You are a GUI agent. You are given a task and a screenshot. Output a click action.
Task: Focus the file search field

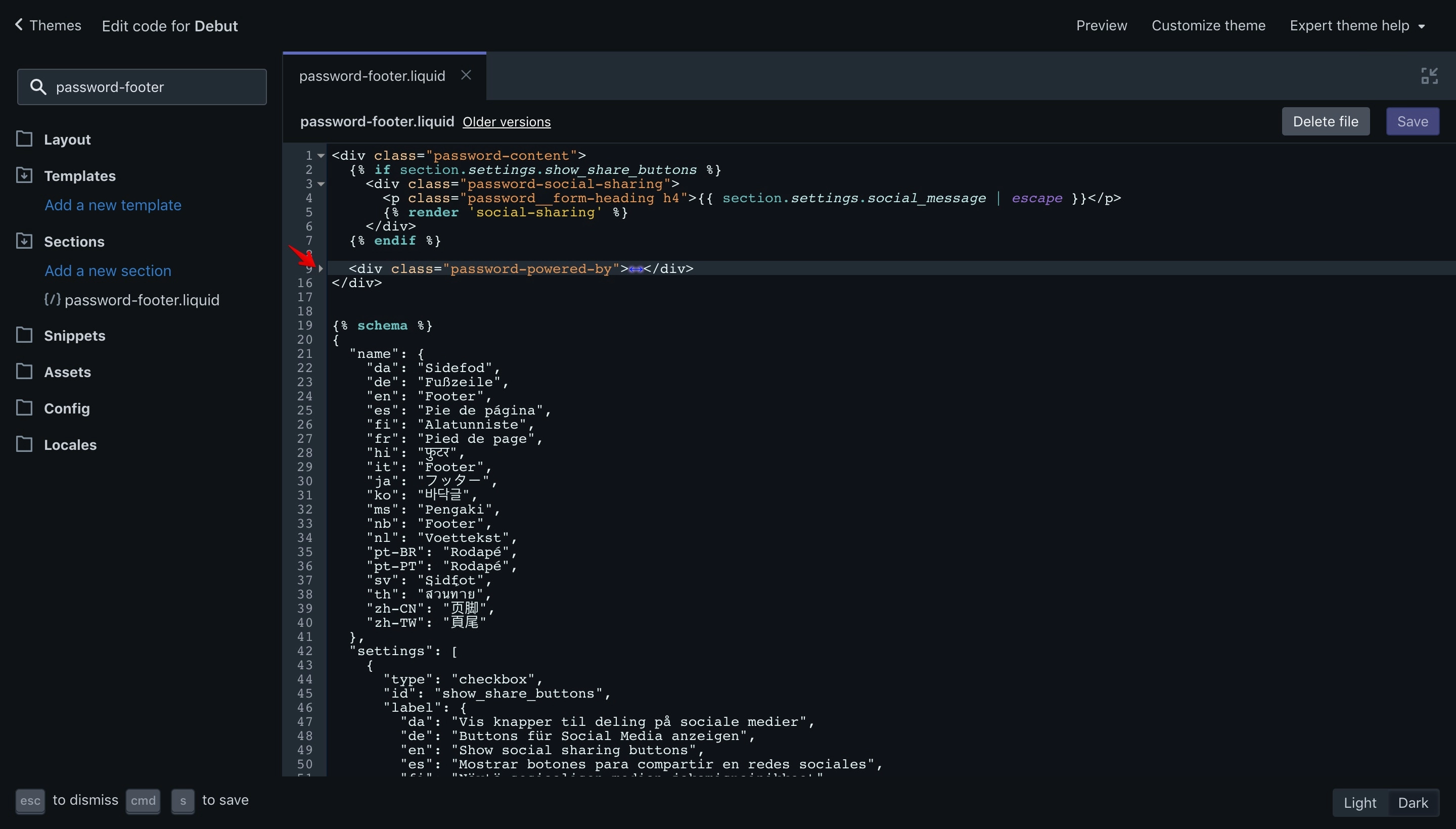pyautogui.click(x=142, y=86)
